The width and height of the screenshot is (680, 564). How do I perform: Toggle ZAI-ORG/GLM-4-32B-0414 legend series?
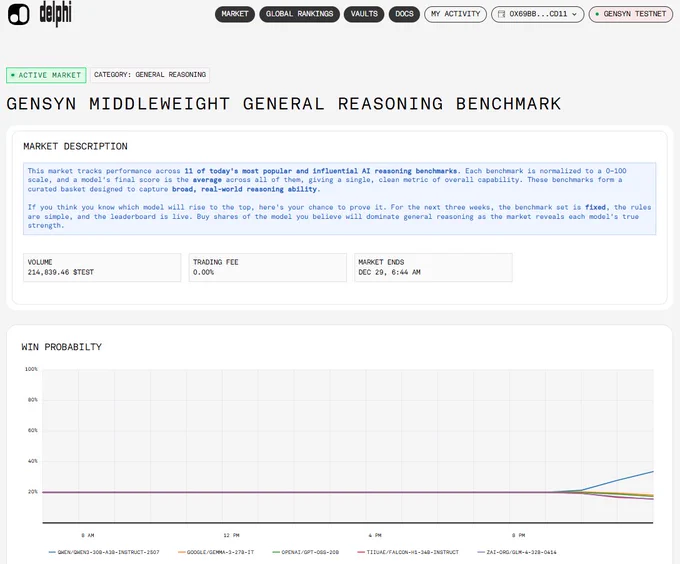[x=517, y=552]
